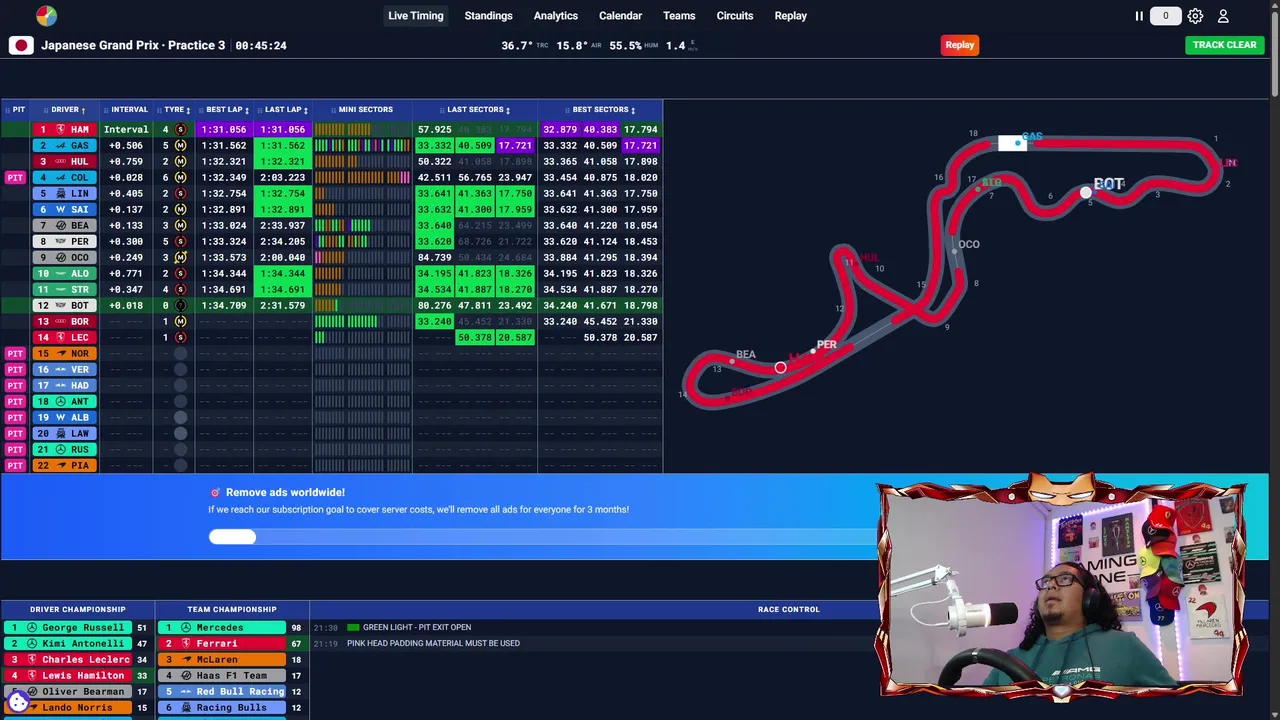The width and height of the screenshot is (1280, 720).
Task: Click the delay counter showing 0
Action: [1165, 16]
